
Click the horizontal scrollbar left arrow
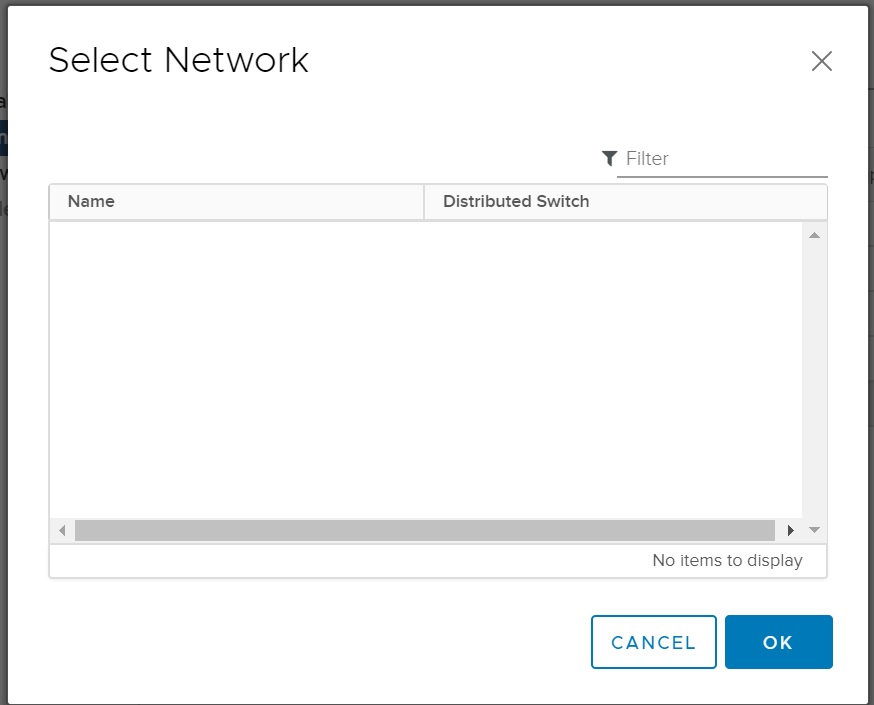click(x=62, y=530)
